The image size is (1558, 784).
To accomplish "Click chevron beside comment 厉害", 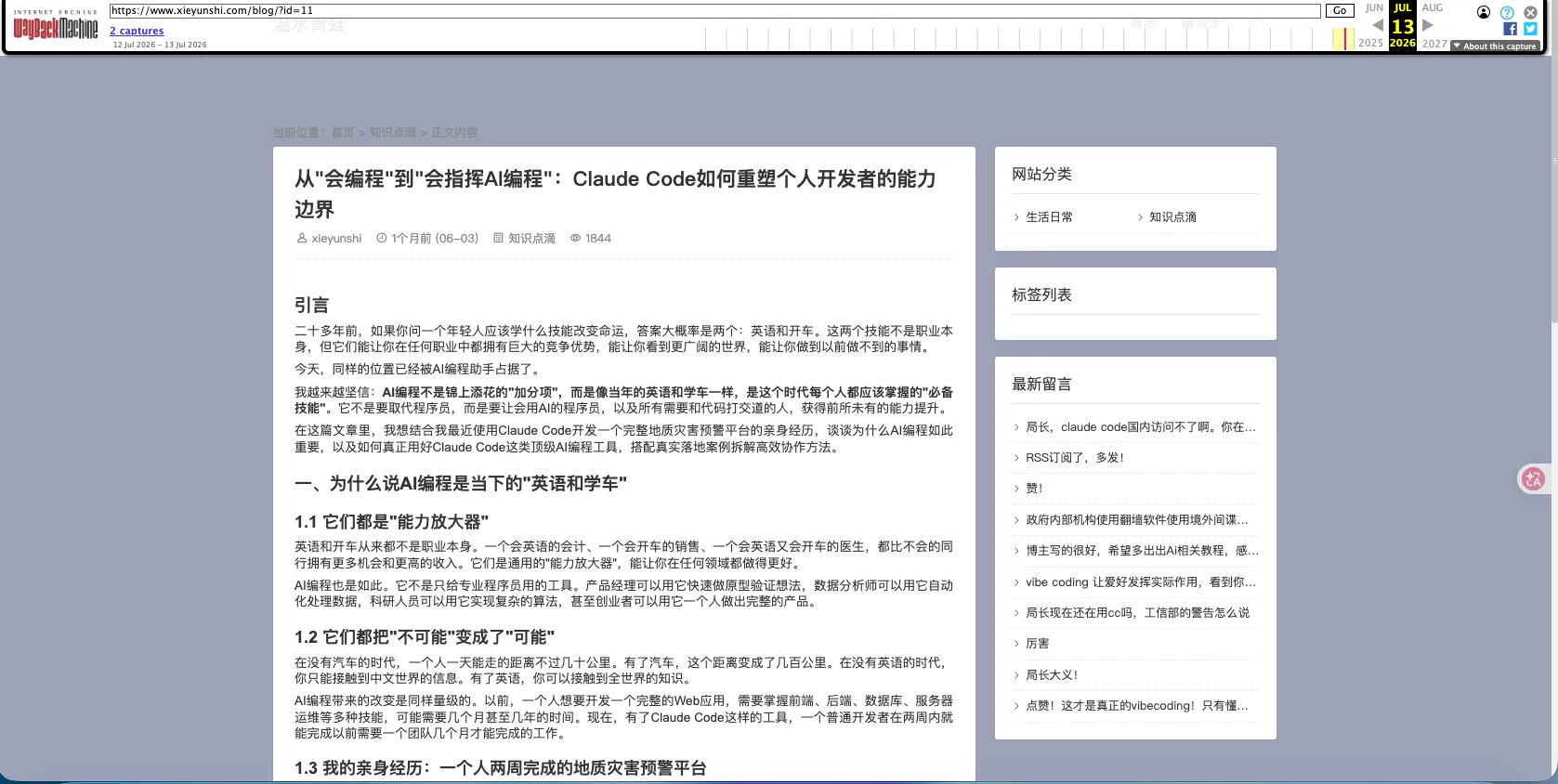I will (x=1016, y=644).
